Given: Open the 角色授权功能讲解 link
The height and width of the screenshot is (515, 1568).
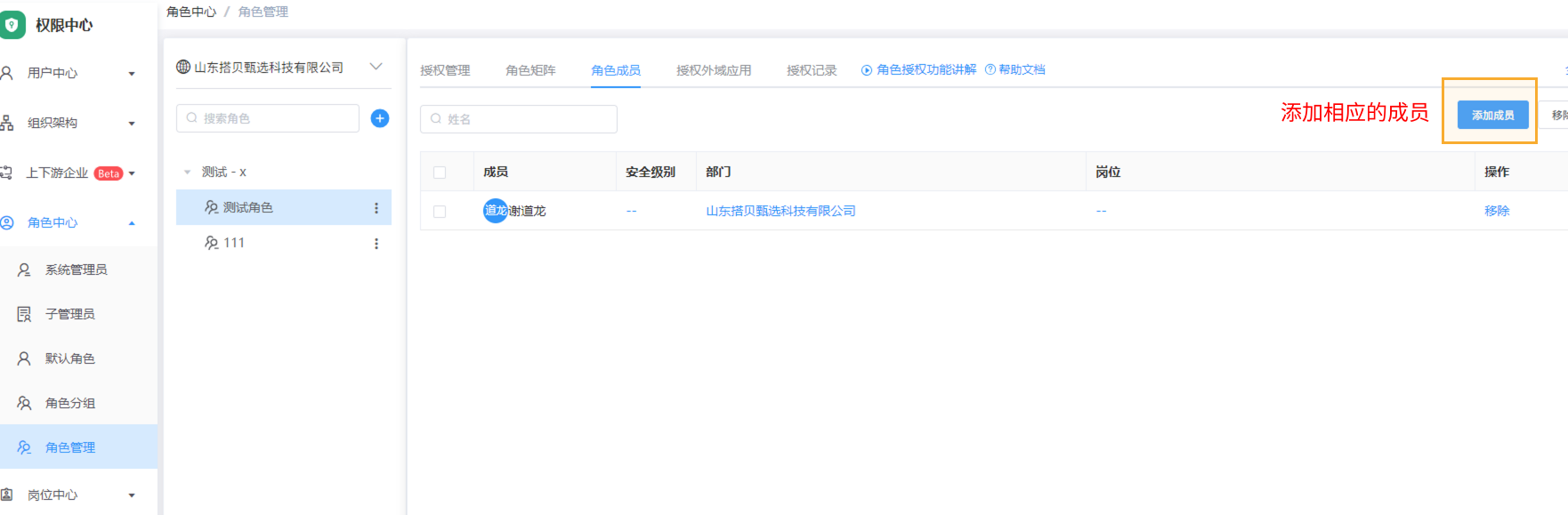Looking at the screenshot, I should tap(926, 69).
